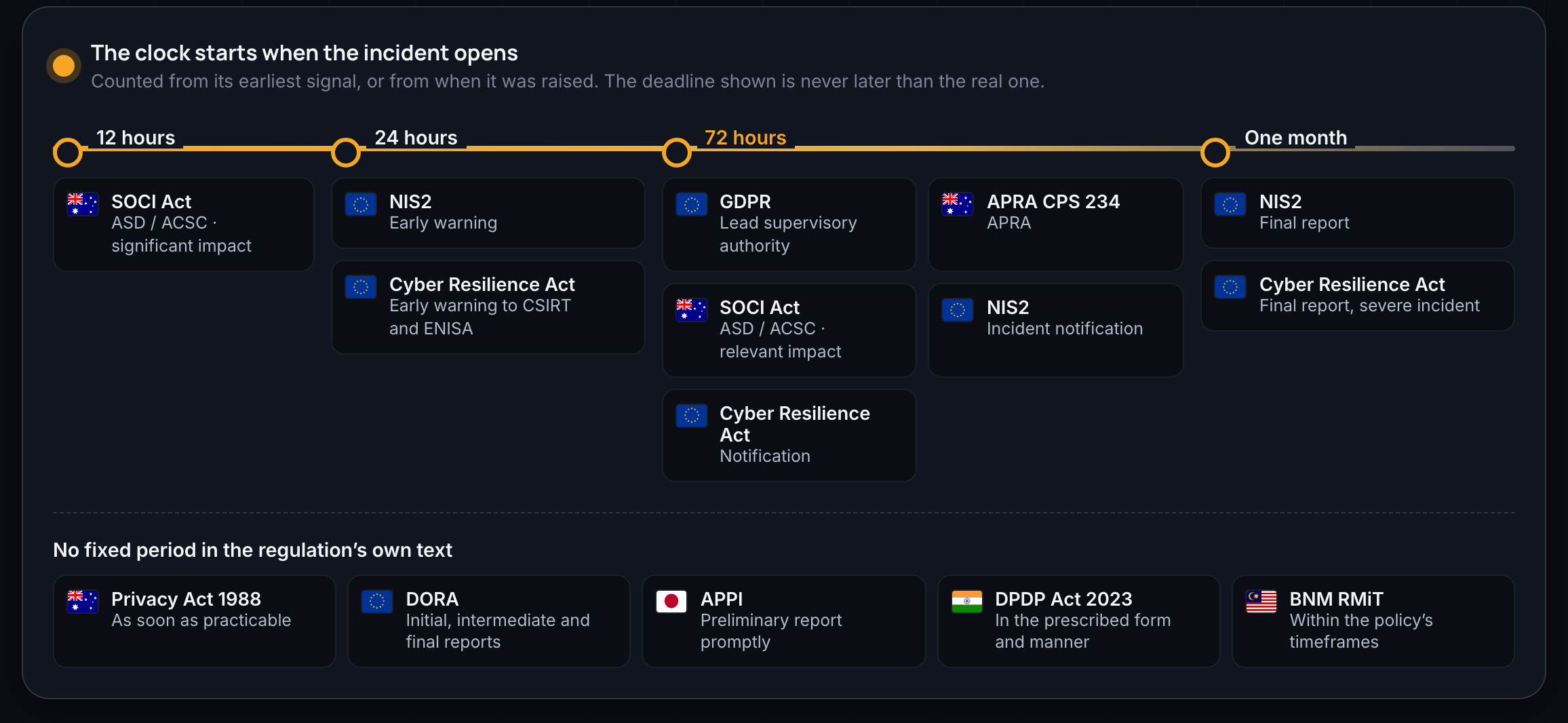Click the 'No fixed period in the regulation's own text' heading
The height and width of the screenshot is (723, 1568).
click(252, 550)
